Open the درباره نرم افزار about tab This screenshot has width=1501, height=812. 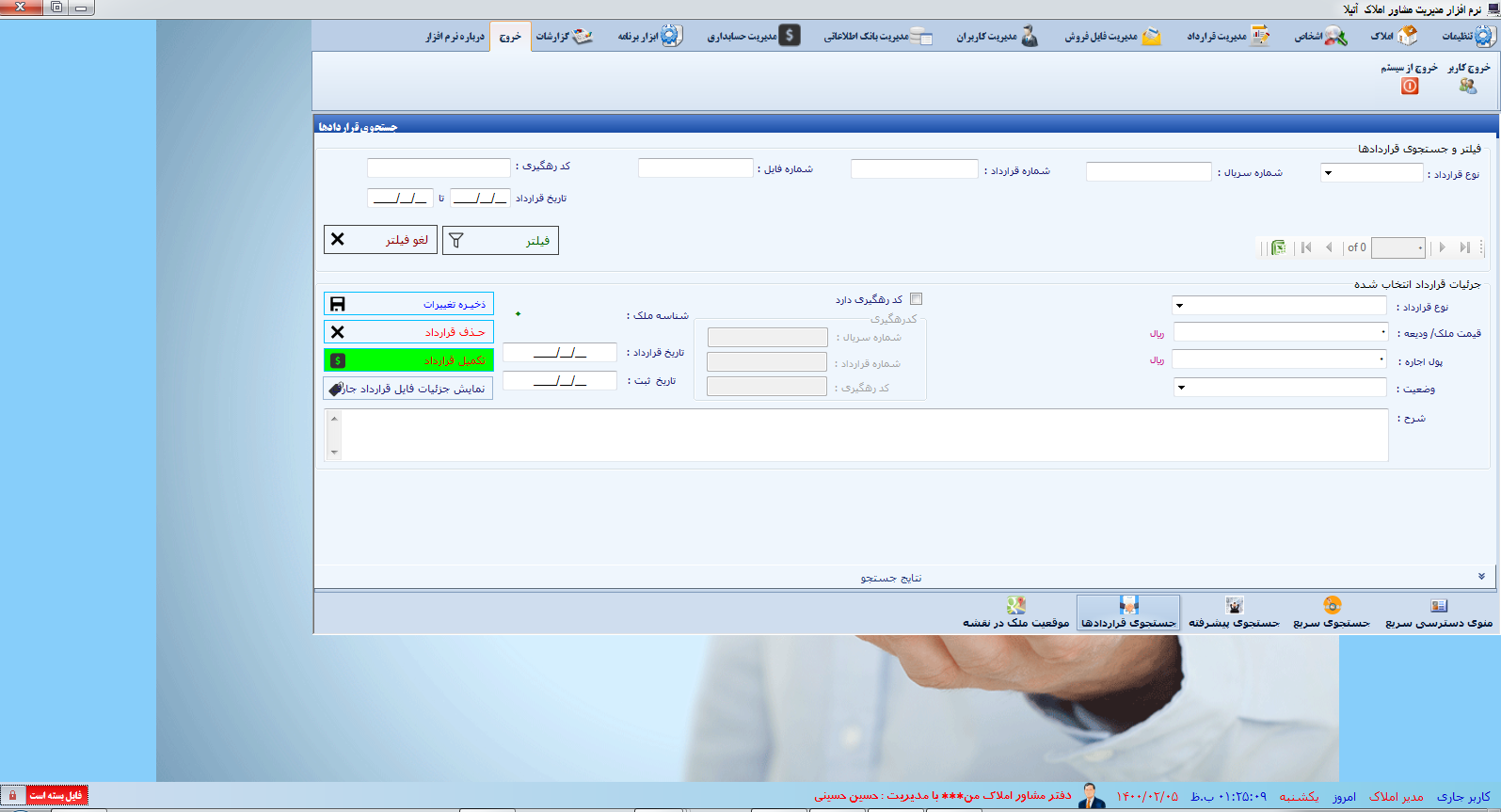[455, 37]
